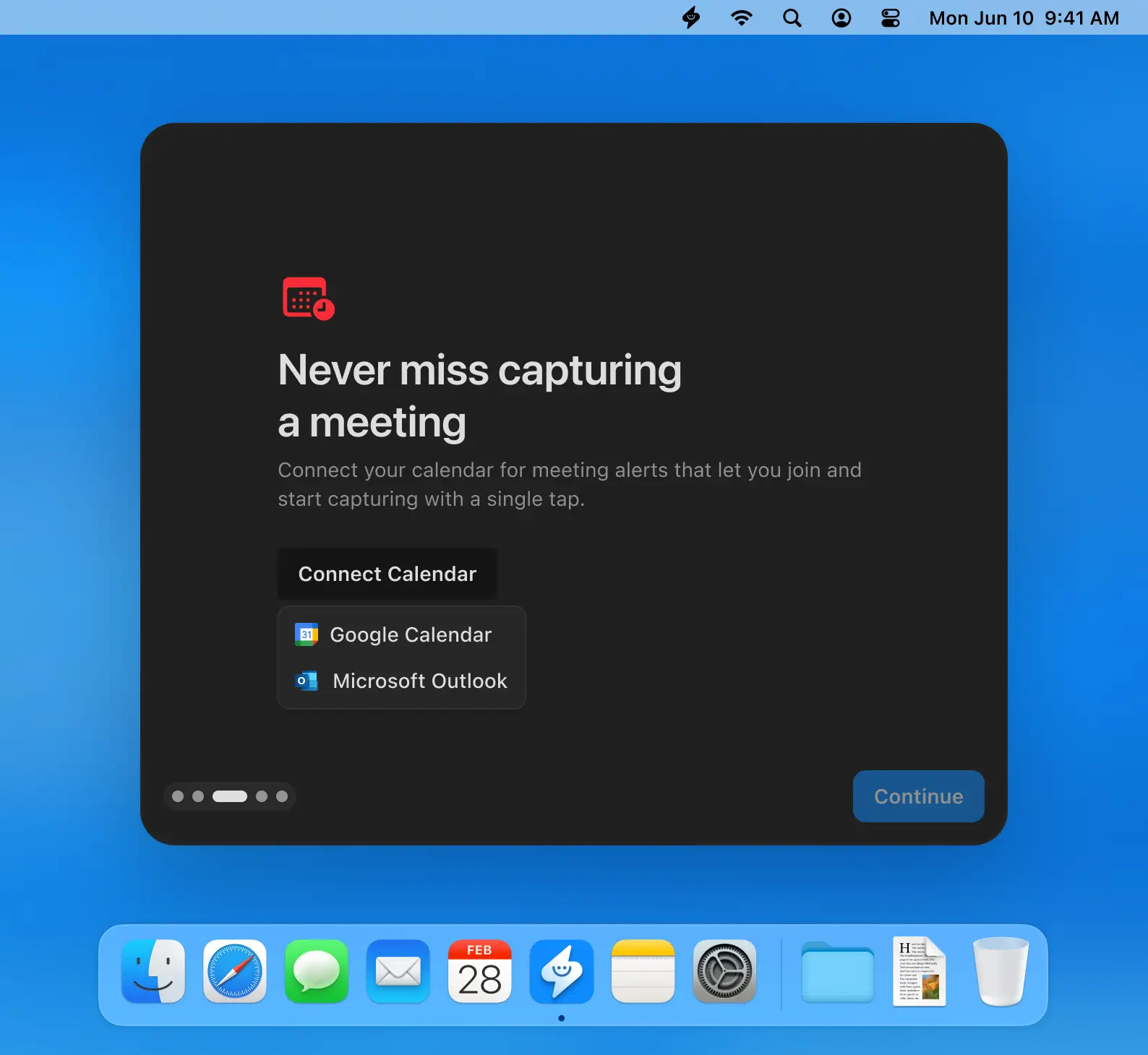Open Control Center in menu bar
Image resolution: width=1148 pixels, height=1055 pixels.
(x=891, y=18)
